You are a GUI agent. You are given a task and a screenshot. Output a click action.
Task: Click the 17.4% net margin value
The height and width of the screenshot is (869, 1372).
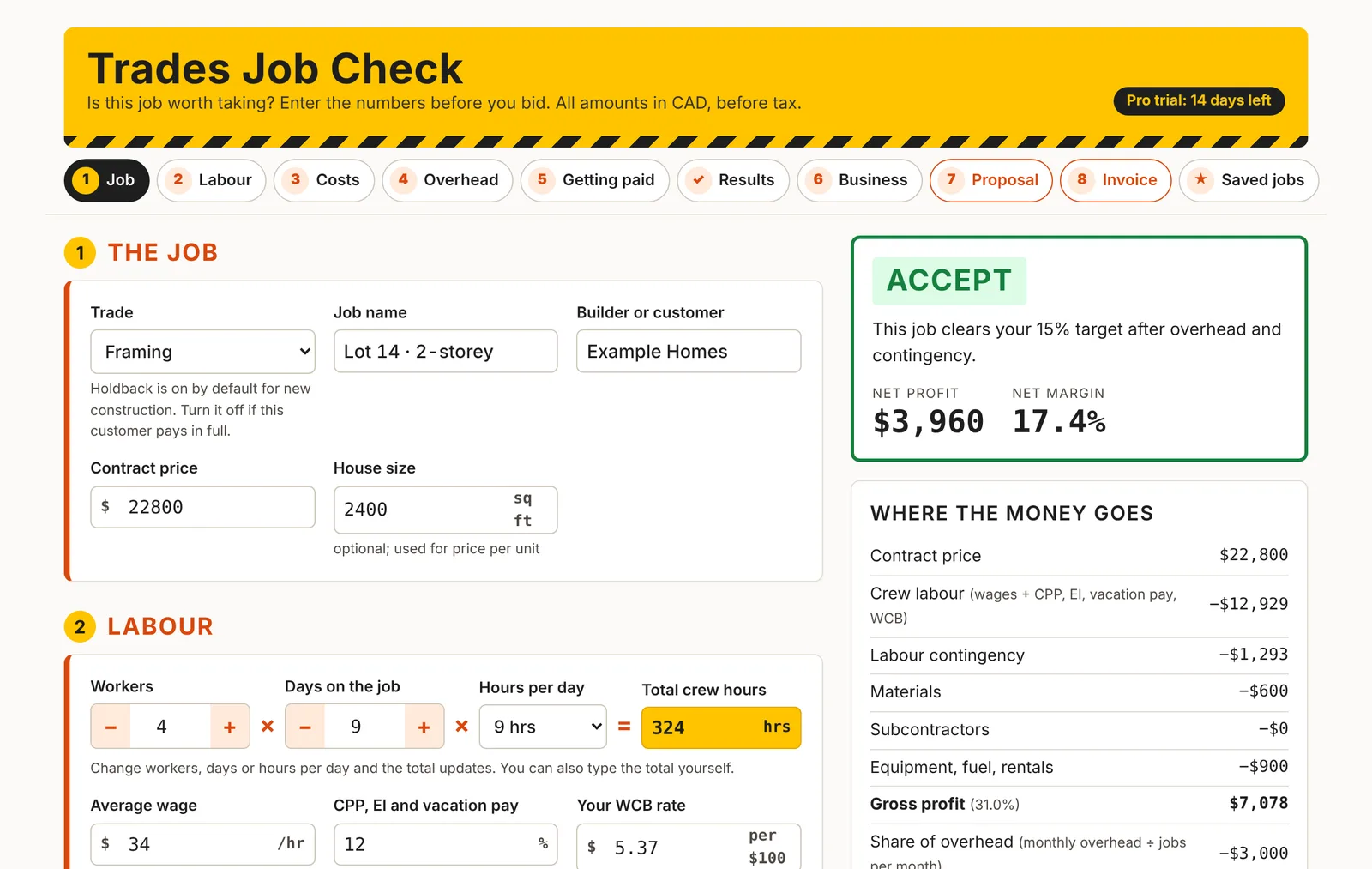pyautogui.click(x=1059, y=422)
